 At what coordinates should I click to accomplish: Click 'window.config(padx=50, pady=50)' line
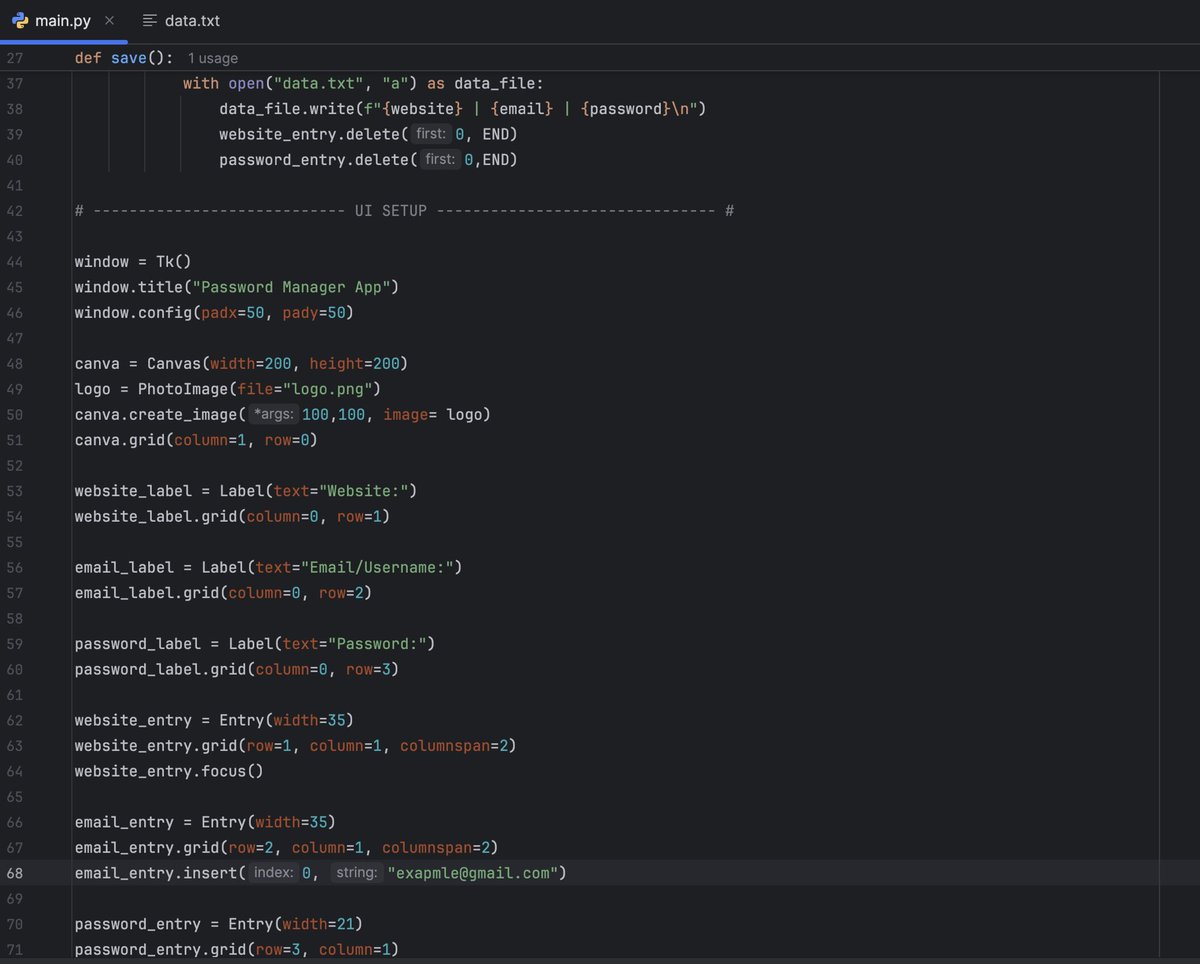click(x=215, y=313)
